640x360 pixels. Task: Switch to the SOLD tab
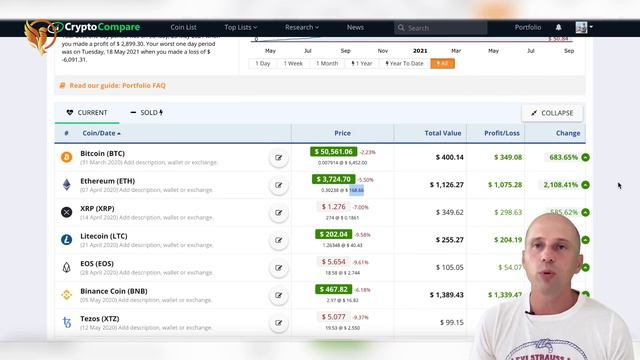point(147,113)
